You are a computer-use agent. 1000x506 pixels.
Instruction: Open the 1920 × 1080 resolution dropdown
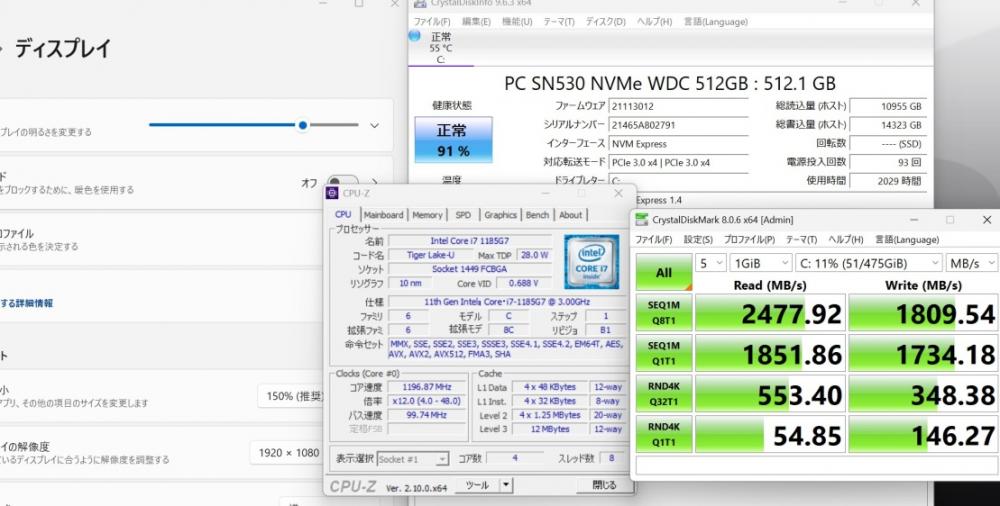point(288,453)
